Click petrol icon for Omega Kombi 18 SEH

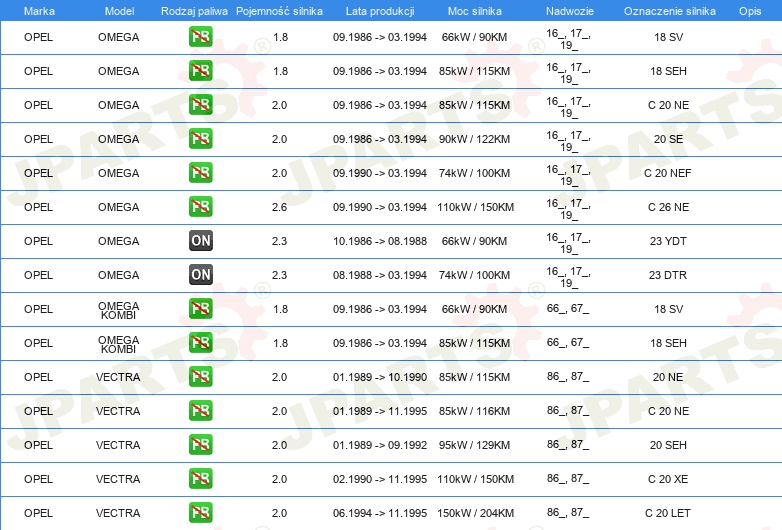coord(200,343)
